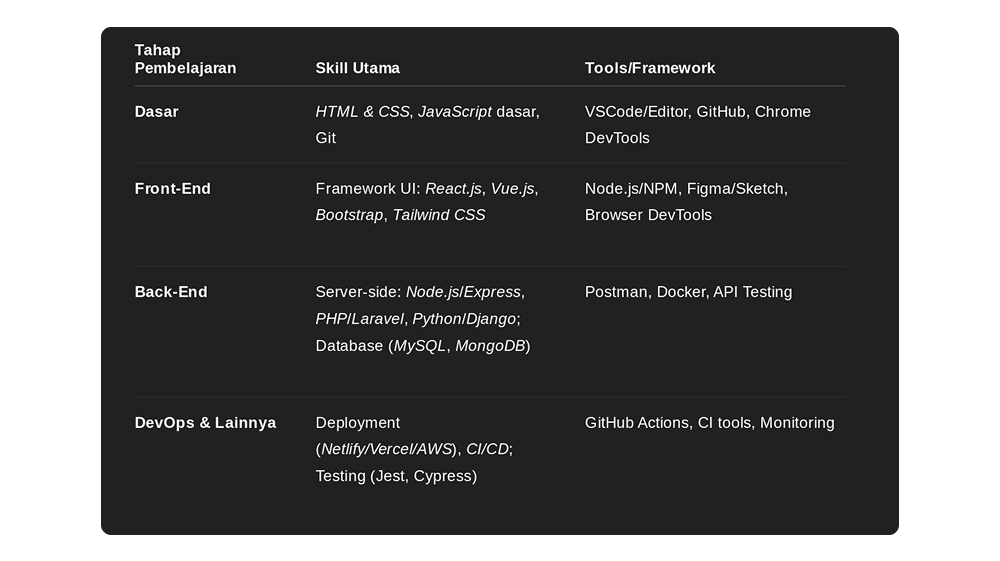Click the Front-End row label
This screenshot has width=1000, height=561.
(x=172, y=189)
